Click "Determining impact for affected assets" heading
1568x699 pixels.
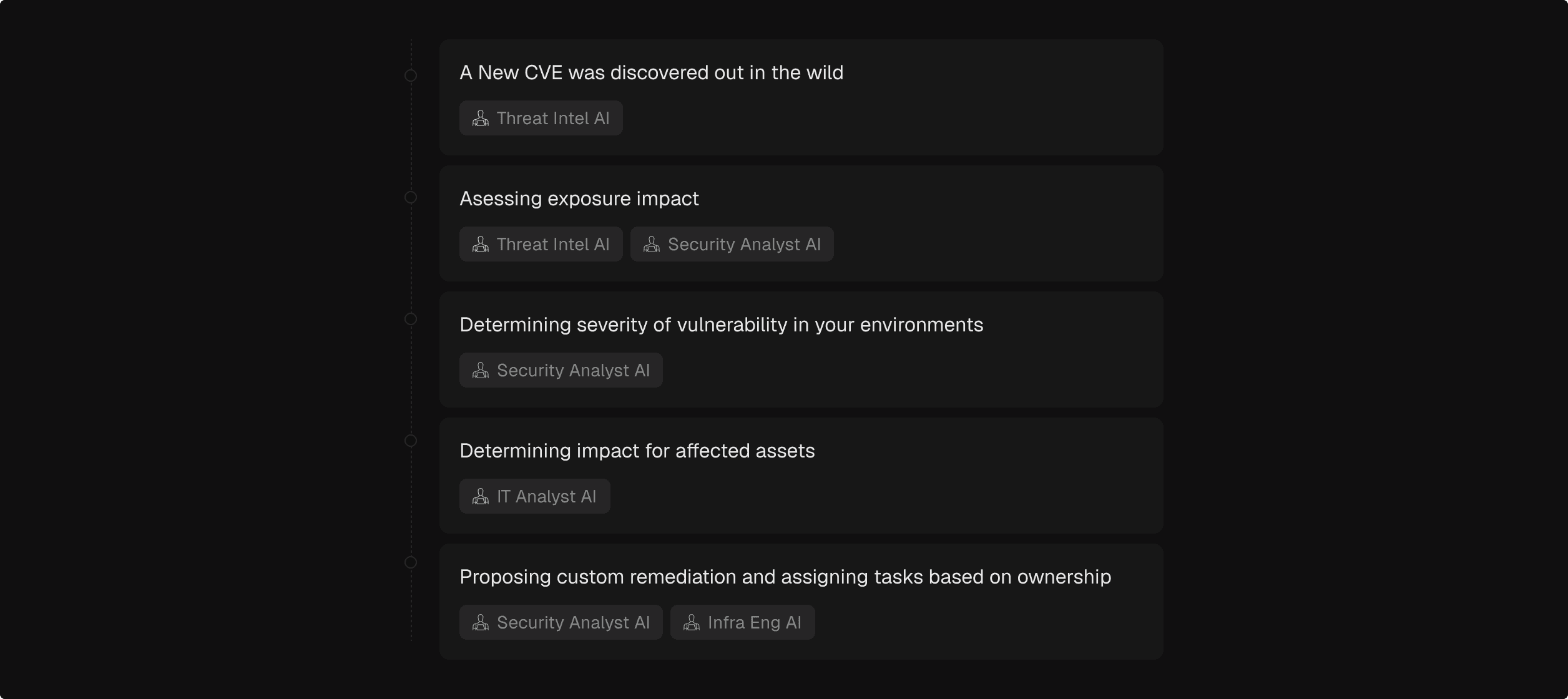[637, 451]
